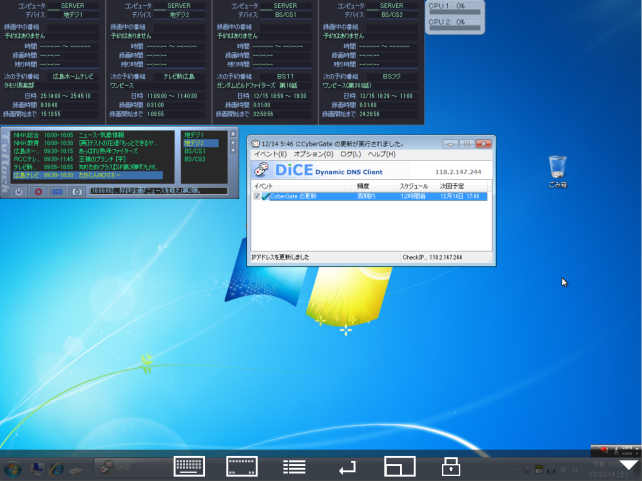Select the 広島ホー 09:30-10:15 program row
The image size is (642, 481).
(88, 151)
